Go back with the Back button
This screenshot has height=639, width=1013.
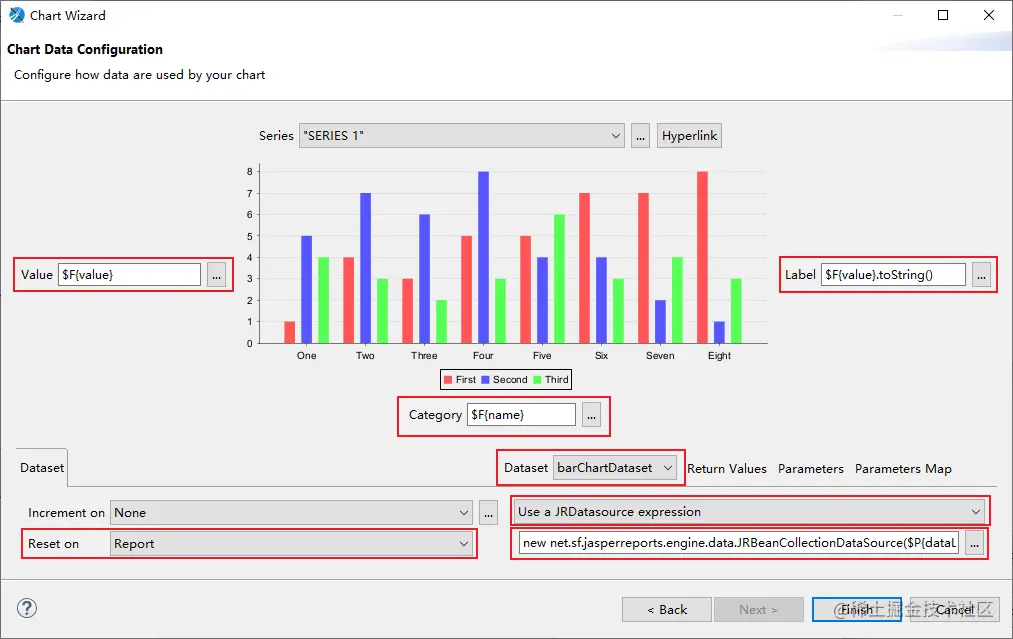(x=667, y=609)
